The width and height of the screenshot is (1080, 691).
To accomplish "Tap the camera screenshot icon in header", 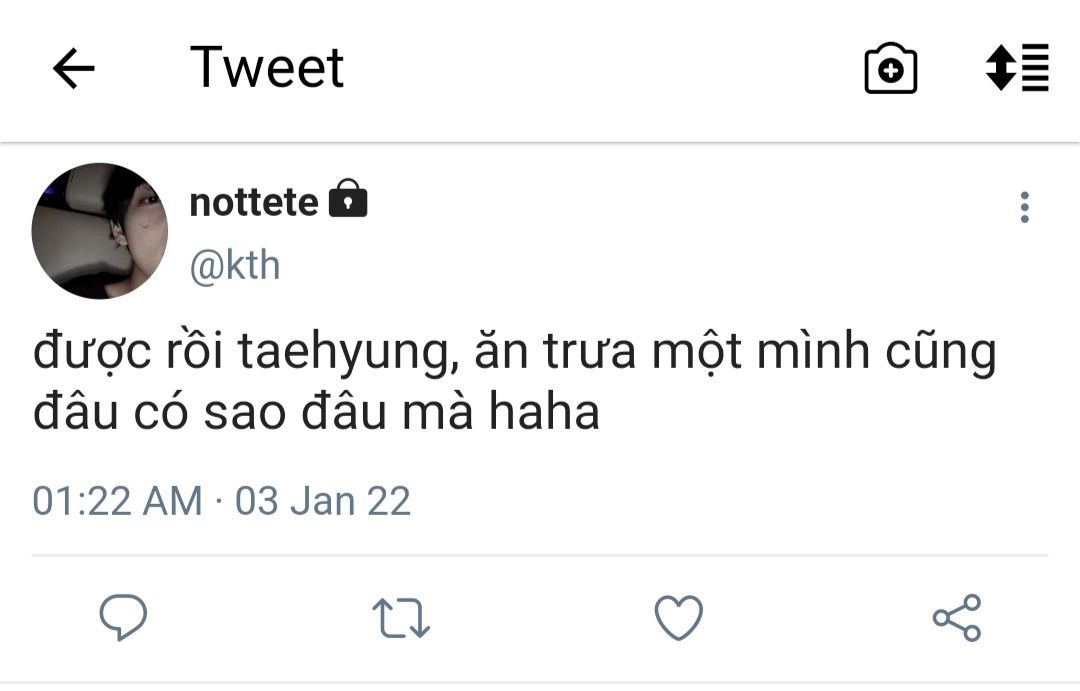I will 890,69.
